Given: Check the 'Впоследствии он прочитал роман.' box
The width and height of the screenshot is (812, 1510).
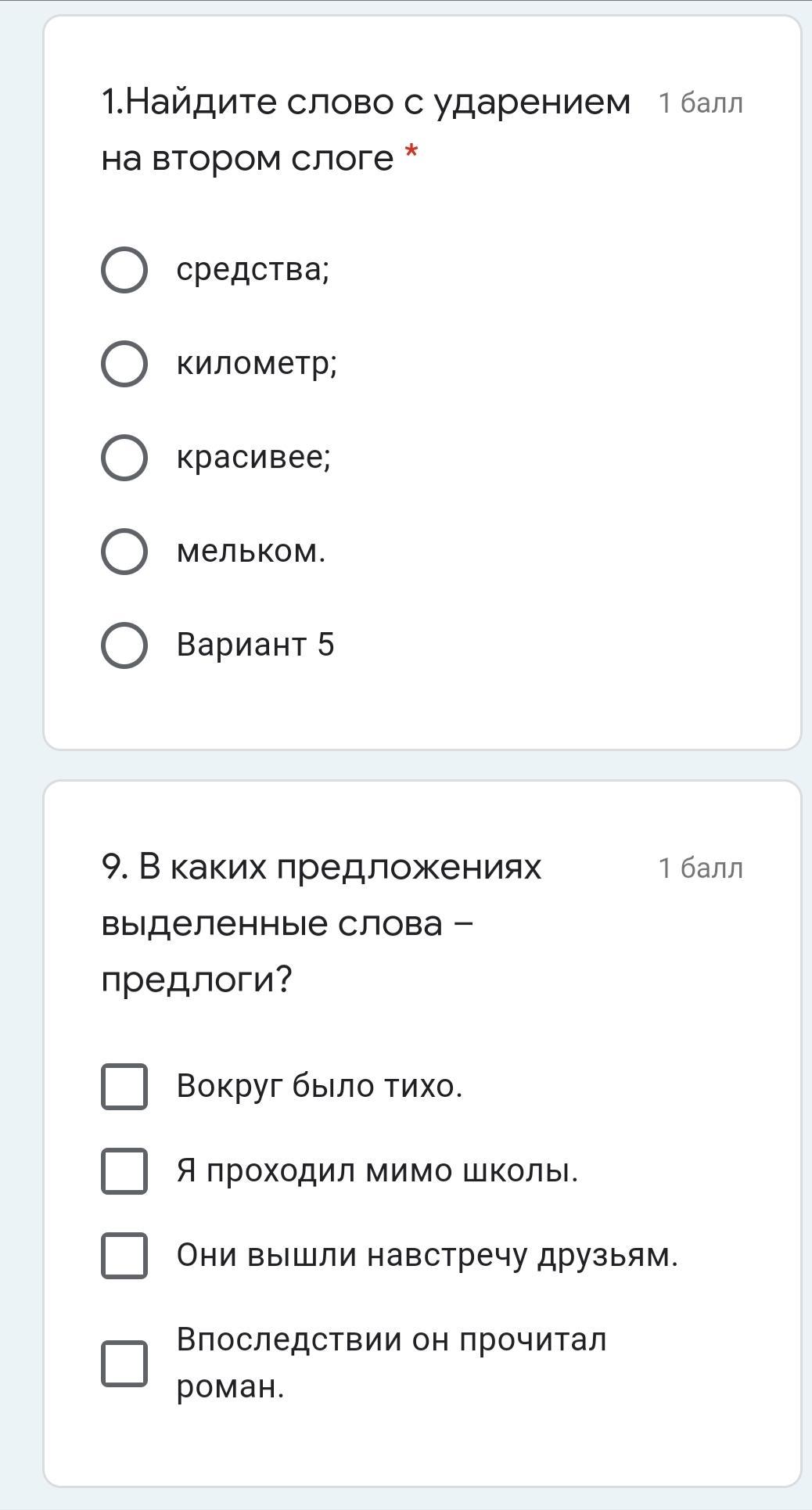Looking at the screenshot, I should pos(124,1364).
